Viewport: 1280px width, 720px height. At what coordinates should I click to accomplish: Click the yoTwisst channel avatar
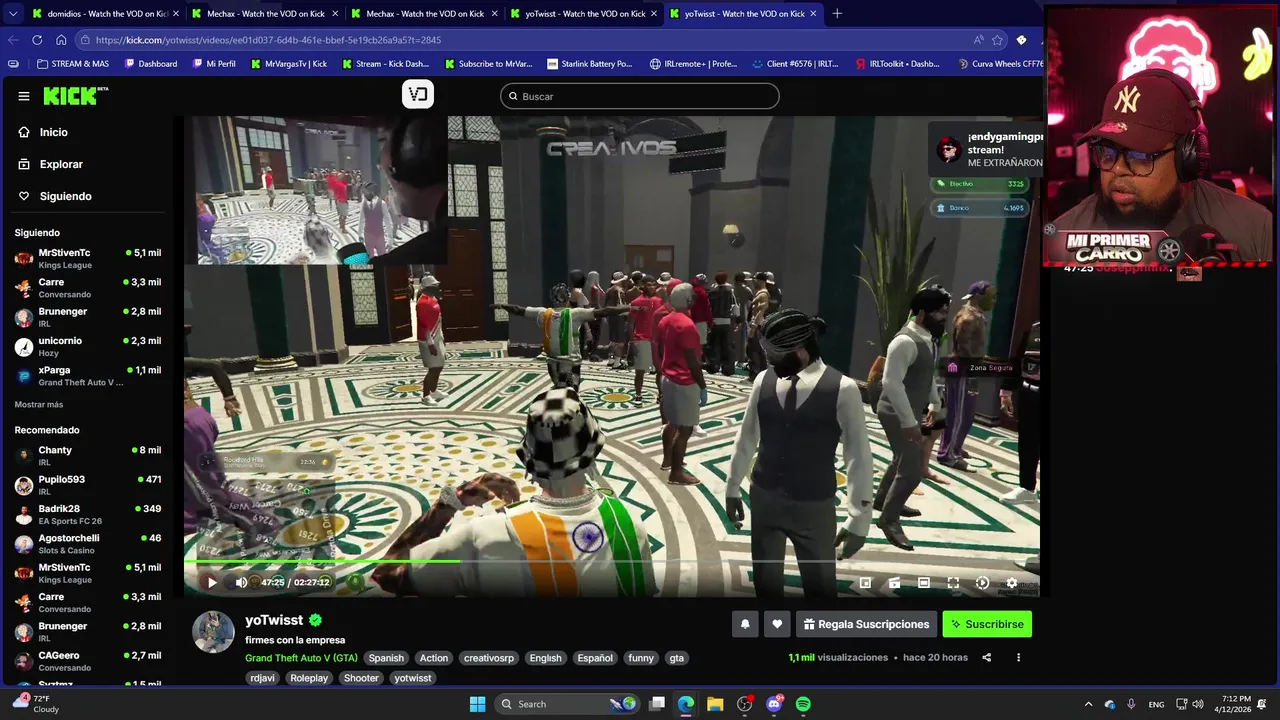(x=213, y=632)
